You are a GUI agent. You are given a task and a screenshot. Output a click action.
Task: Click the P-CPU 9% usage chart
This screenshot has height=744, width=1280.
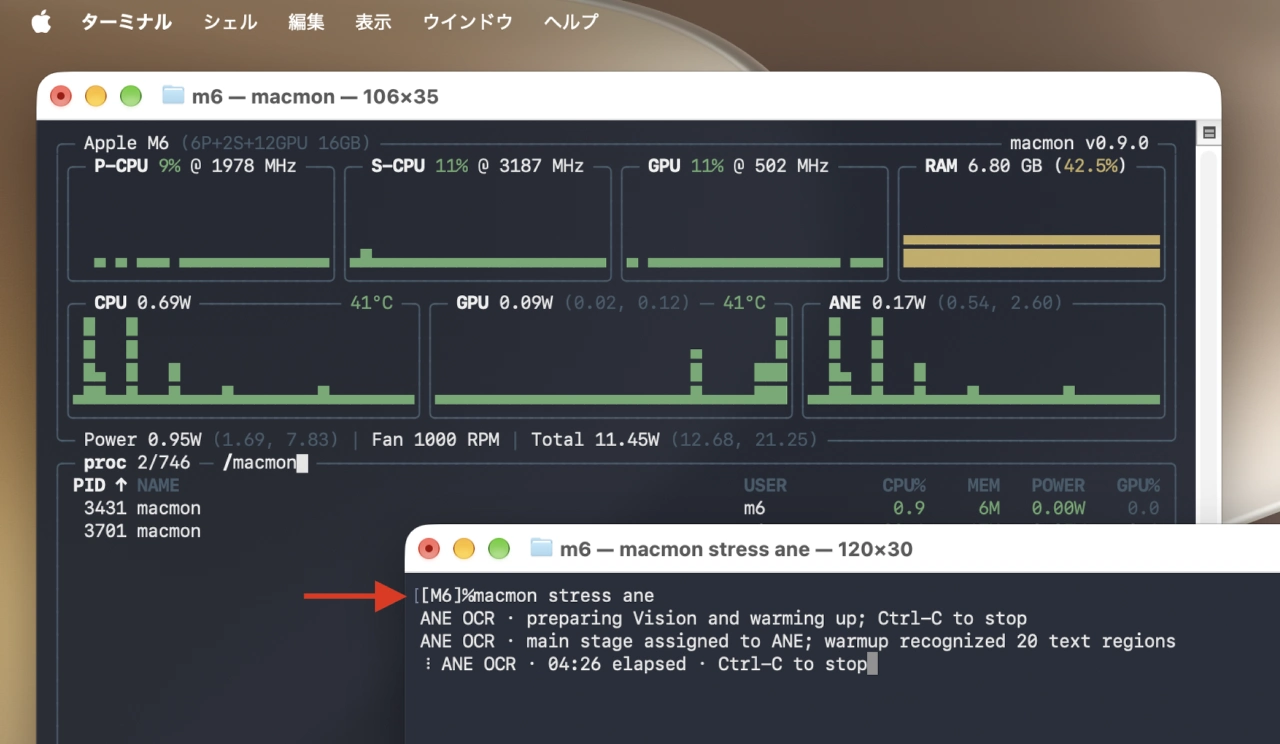point(201,224)
